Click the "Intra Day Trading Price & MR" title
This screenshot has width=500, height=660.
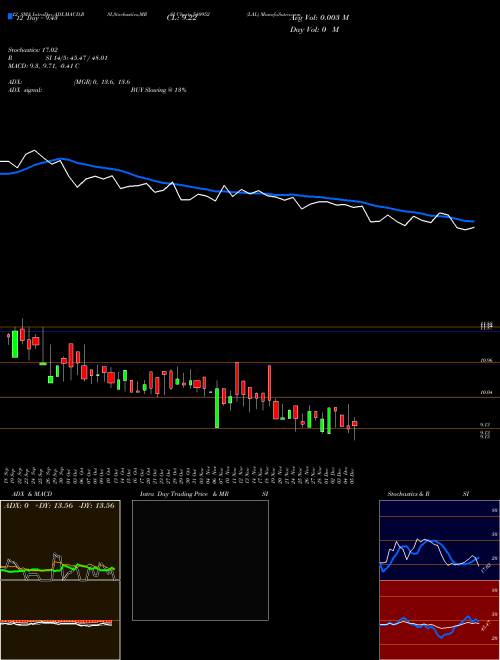(x=184, y=494)
